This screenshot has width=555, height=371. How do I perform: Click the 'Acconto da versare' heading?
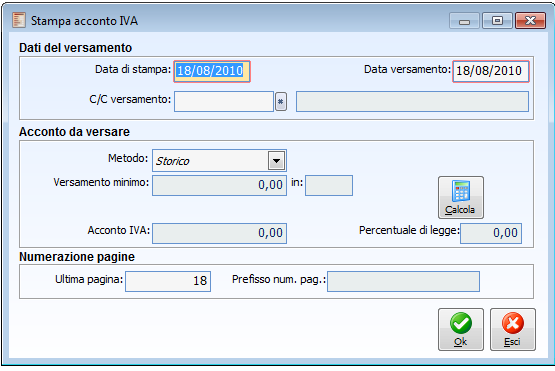click(x=74, y=132)
